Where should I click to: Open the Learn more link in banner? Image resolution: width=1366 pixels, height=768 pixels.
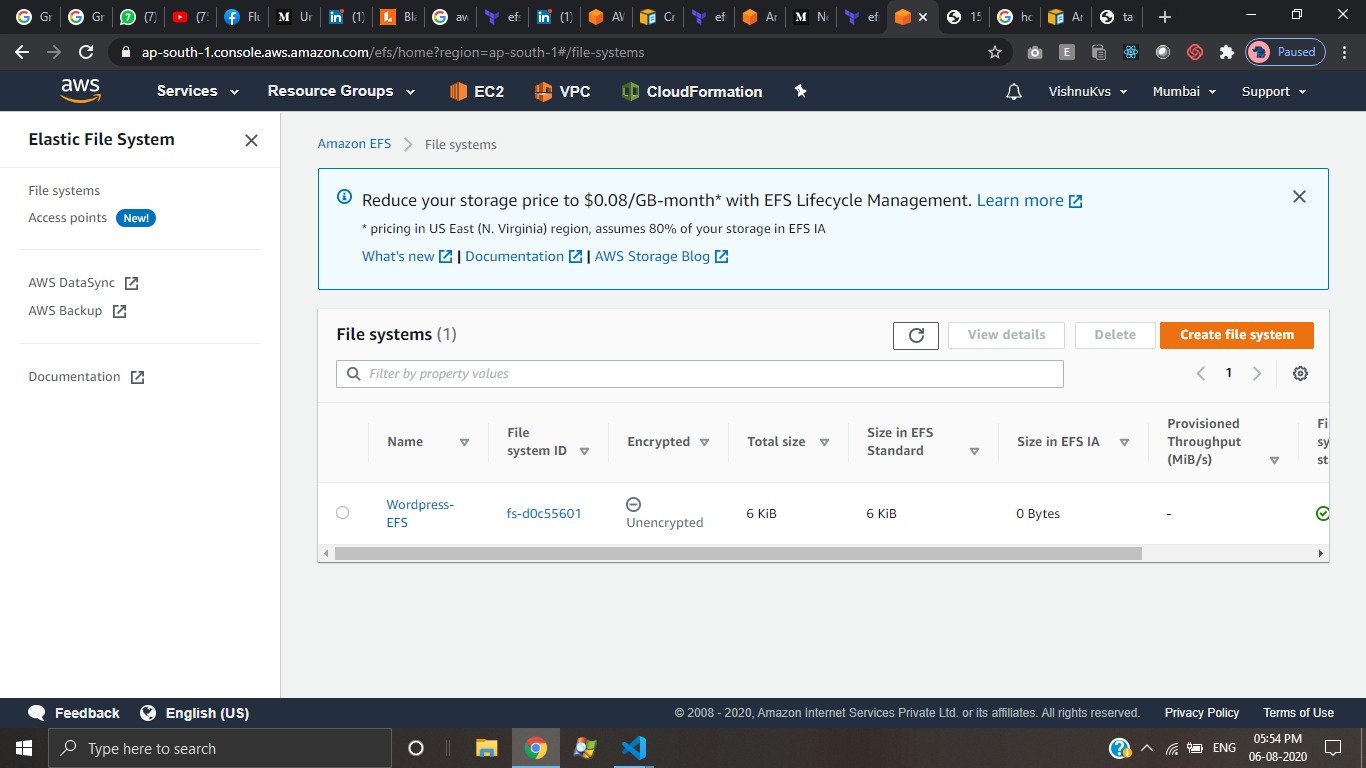pos(1029,201)
